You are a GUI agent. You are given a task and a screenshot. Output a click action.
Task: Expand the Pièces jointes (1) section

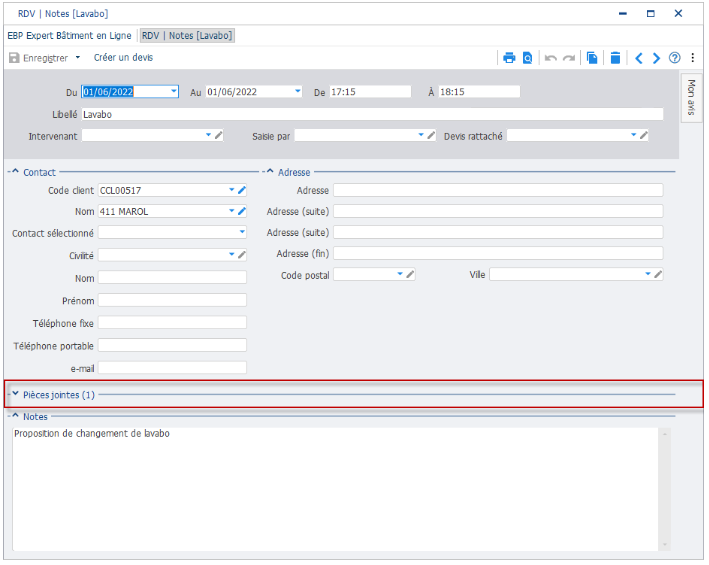coord(15,394)
